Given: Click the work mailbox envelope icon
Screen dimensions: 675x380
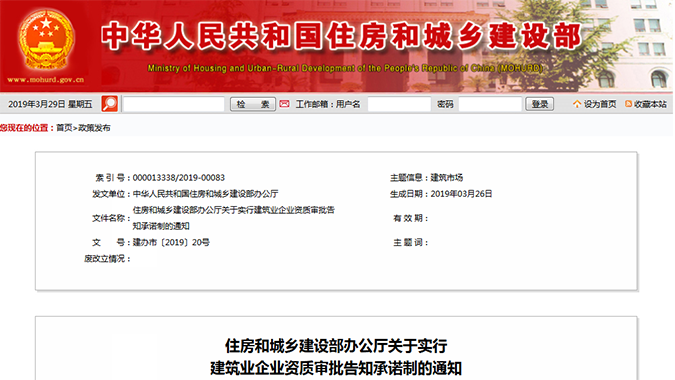Looking at the screenshot, I should [284, 104].
